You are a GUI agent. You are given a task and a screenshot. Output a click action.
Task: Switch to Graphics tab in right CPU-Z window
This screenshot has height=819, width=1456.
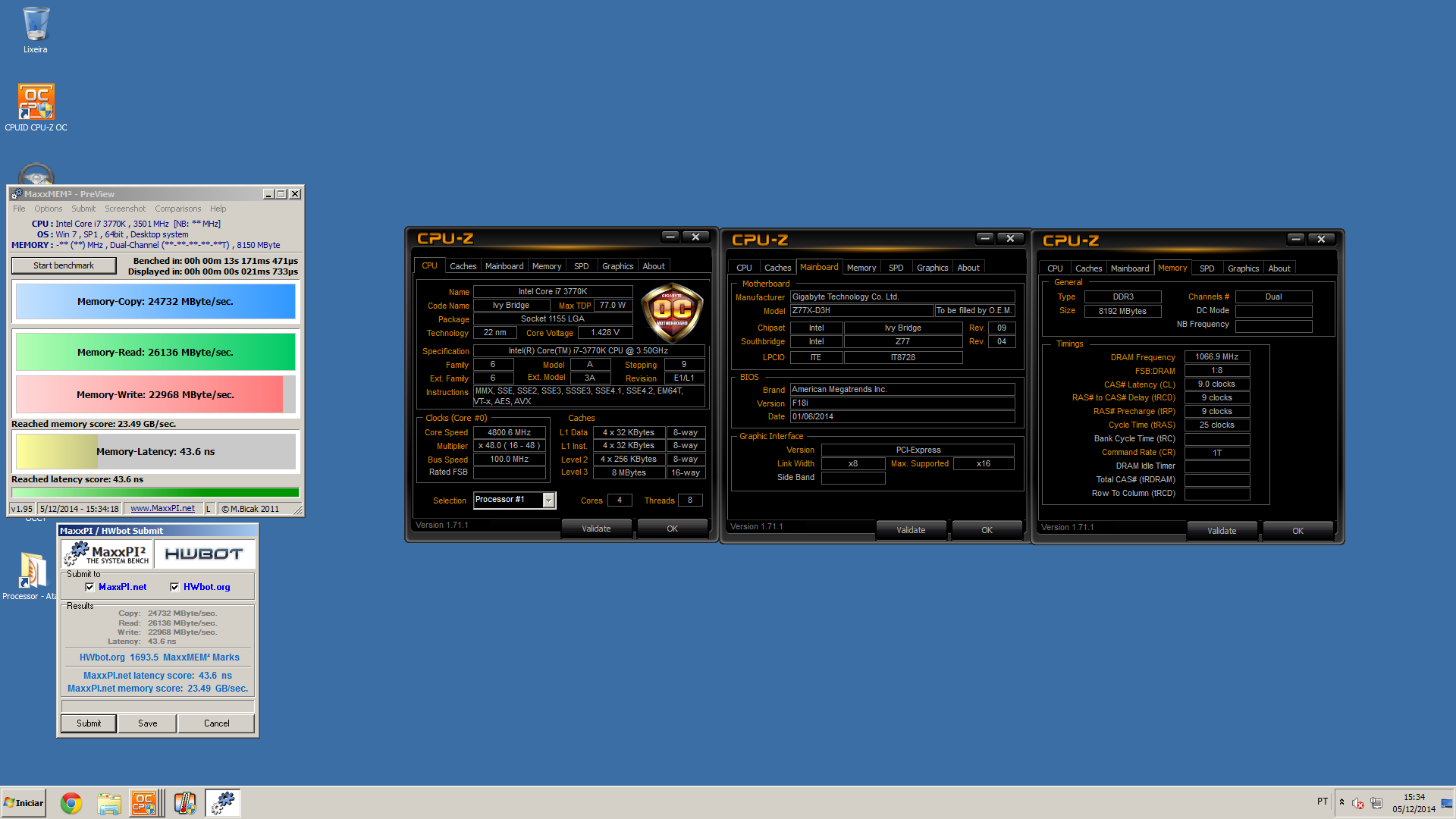tap(1243, 268)
